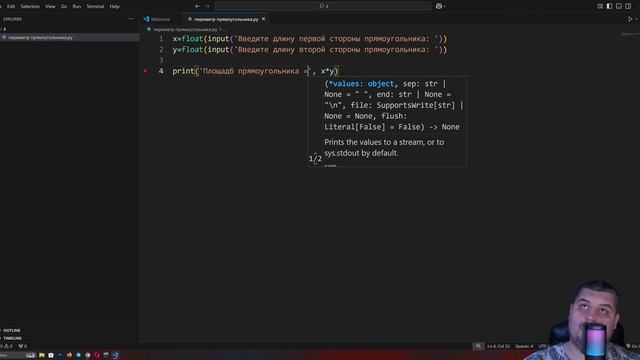Open the Copilot chat icon
The height and width of the screenshot is (360, 640).
click(x=439, y=6)
